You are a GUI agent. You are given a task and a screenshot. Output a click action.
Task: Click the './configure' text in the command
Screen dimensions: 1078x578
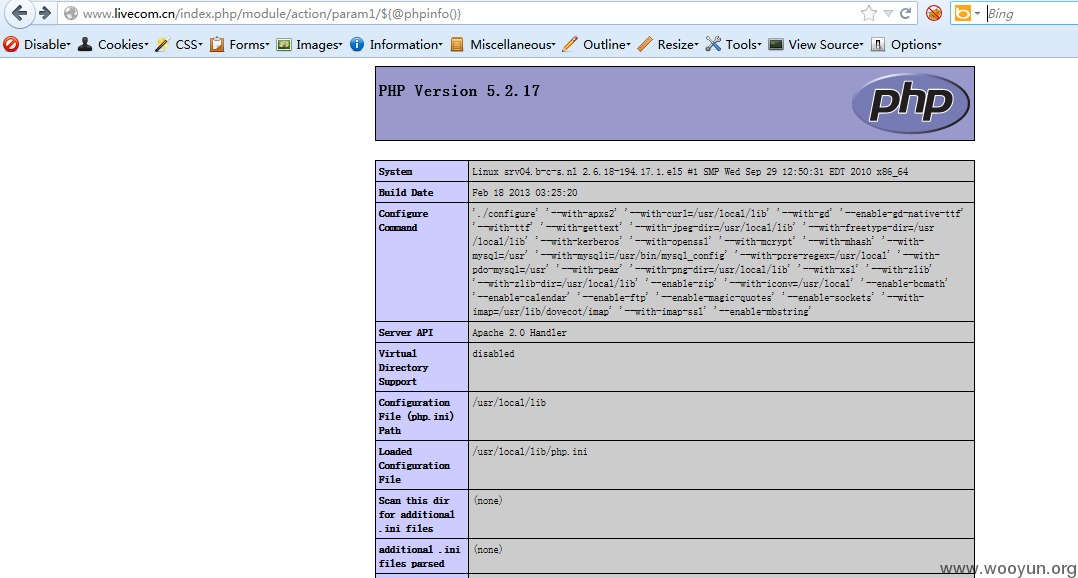pyautogui.click(x=505, y=214)
